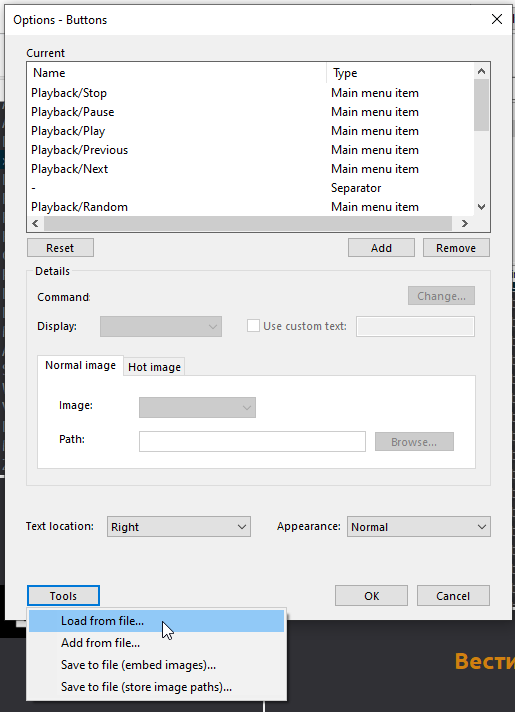The width and height of the screenshot is (515, 712).
Task: Click the list scroll down arrow
Action: [x=481, y=207]
